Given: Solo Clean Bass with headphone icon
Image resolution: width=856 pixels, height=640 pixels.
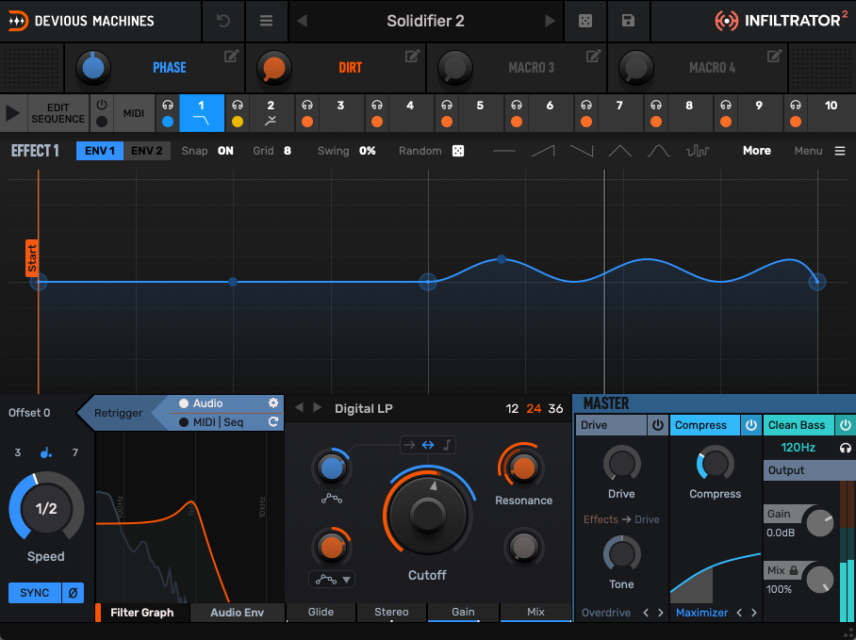Looking at the screenshot, I should click(845, 448).
